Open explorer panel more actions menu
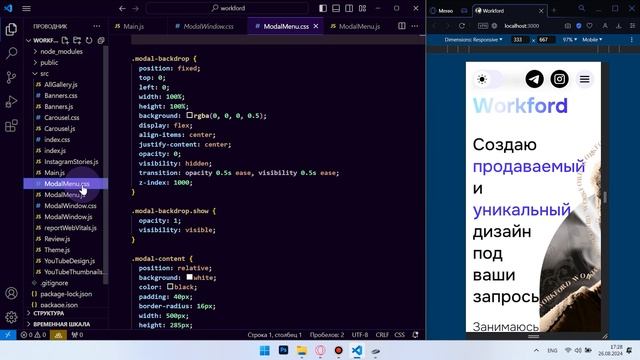Screen dimensions: 640x360 coord(97,26)
